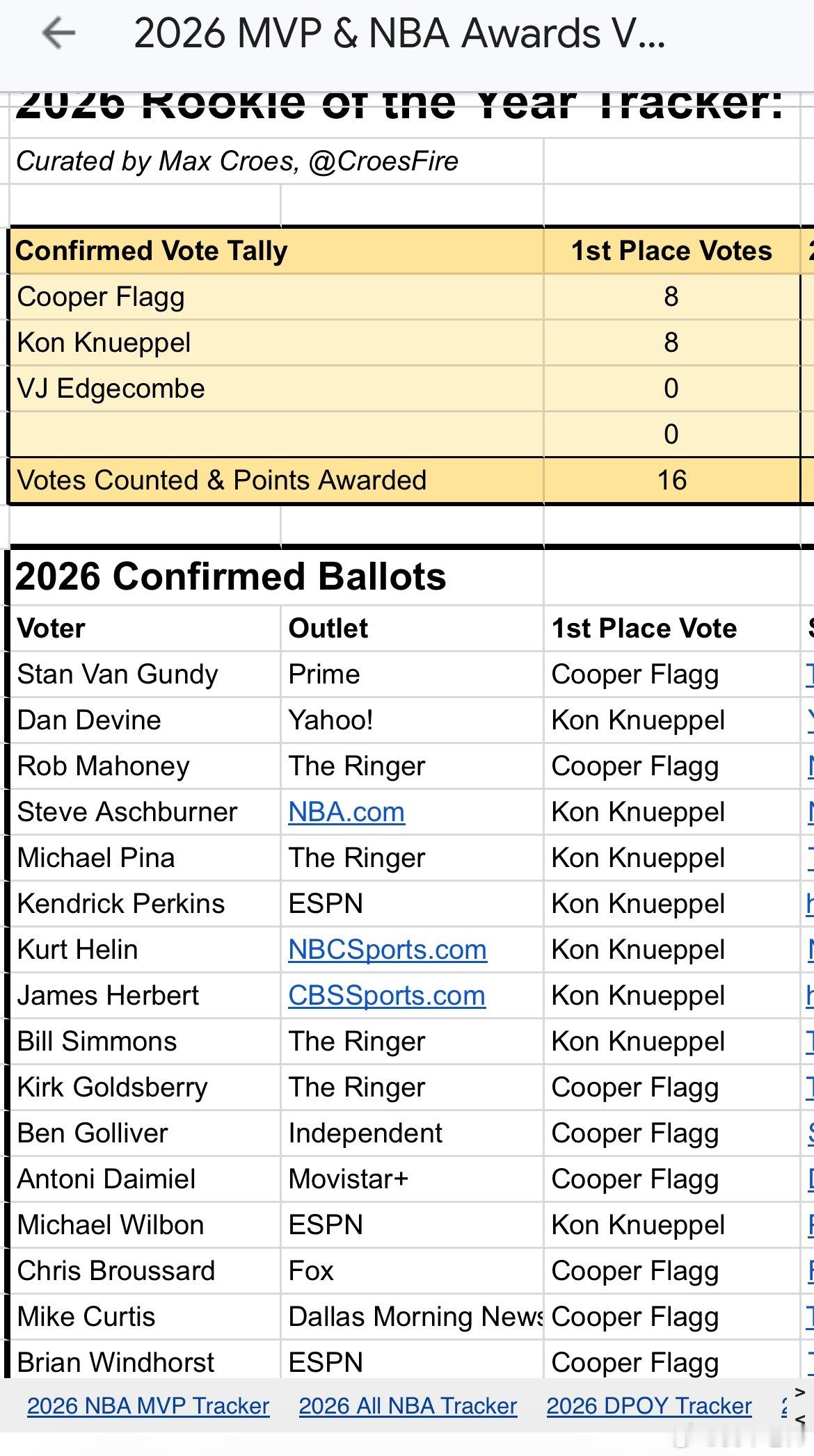
Task: Select the Cooper Flagg tally row name
Action: (x=102, y=297)
